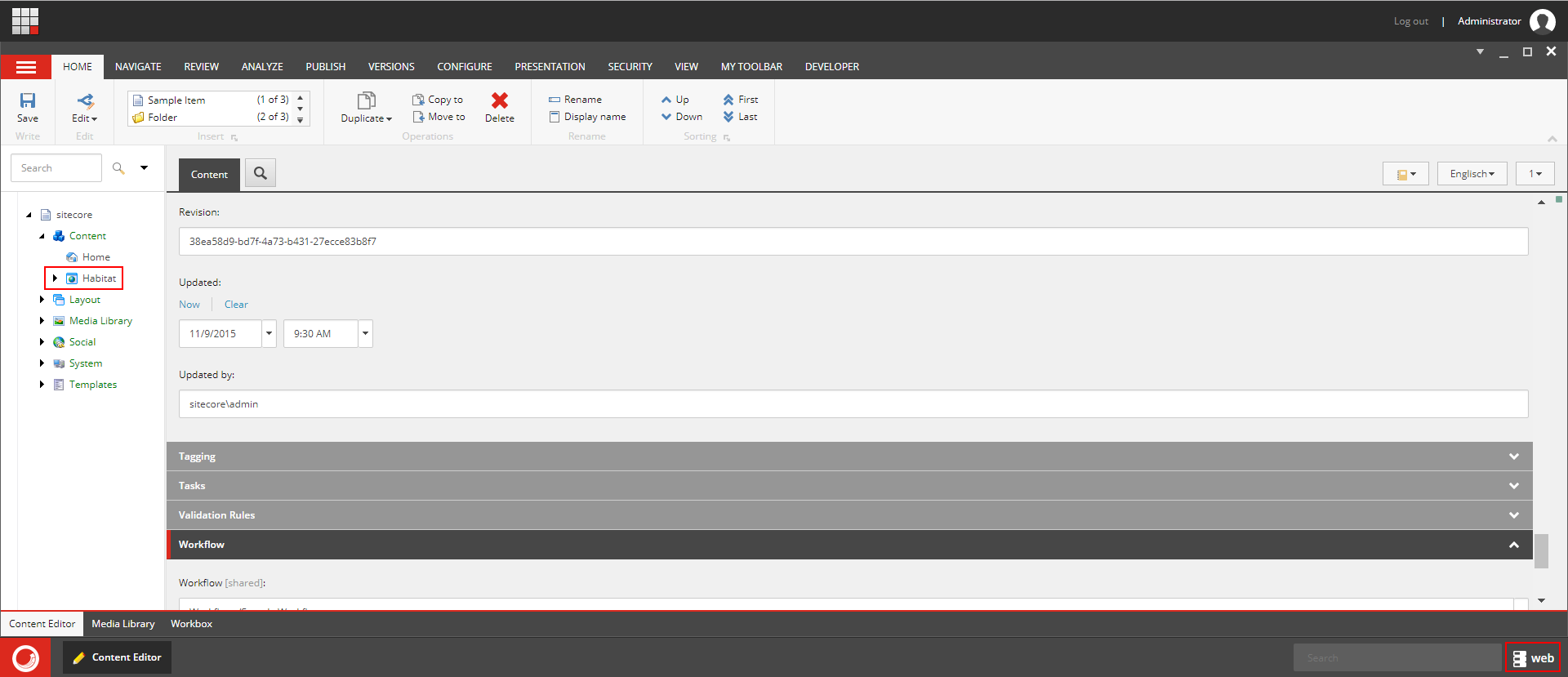
Task: Click the Copy to command
Action: [438, 100]
